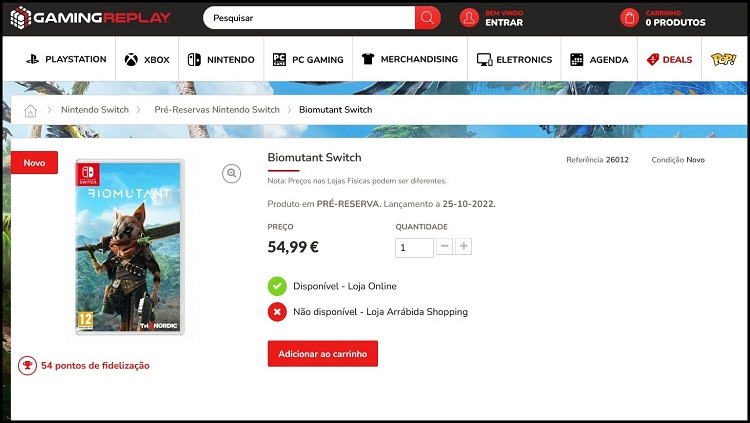Viewport: 750px width, 423px height.
Task: Open the Xbox menu
Action: click(x=147, y=60)
